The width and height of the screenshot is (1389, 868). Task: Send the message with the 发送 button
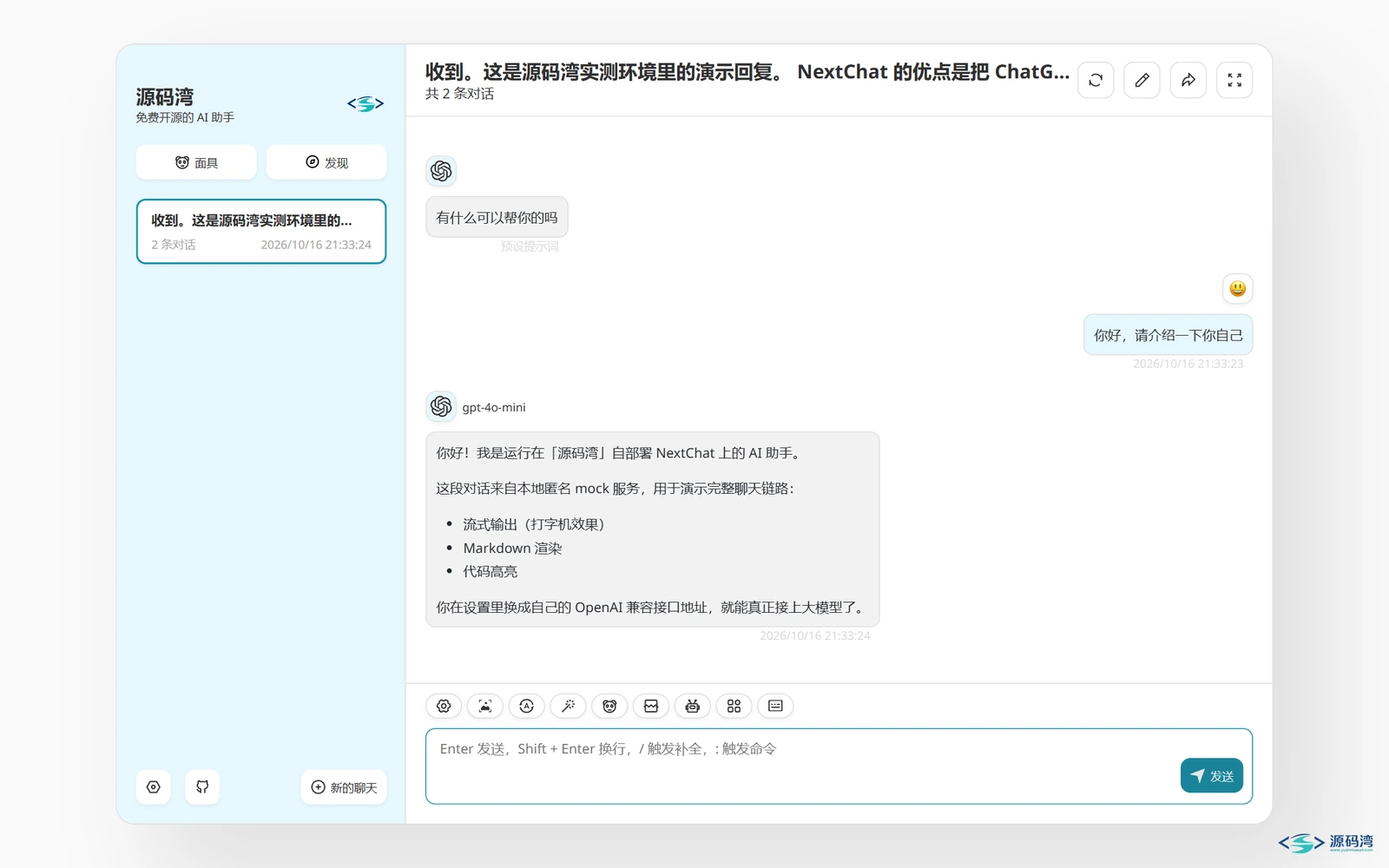pos(1212,776)
